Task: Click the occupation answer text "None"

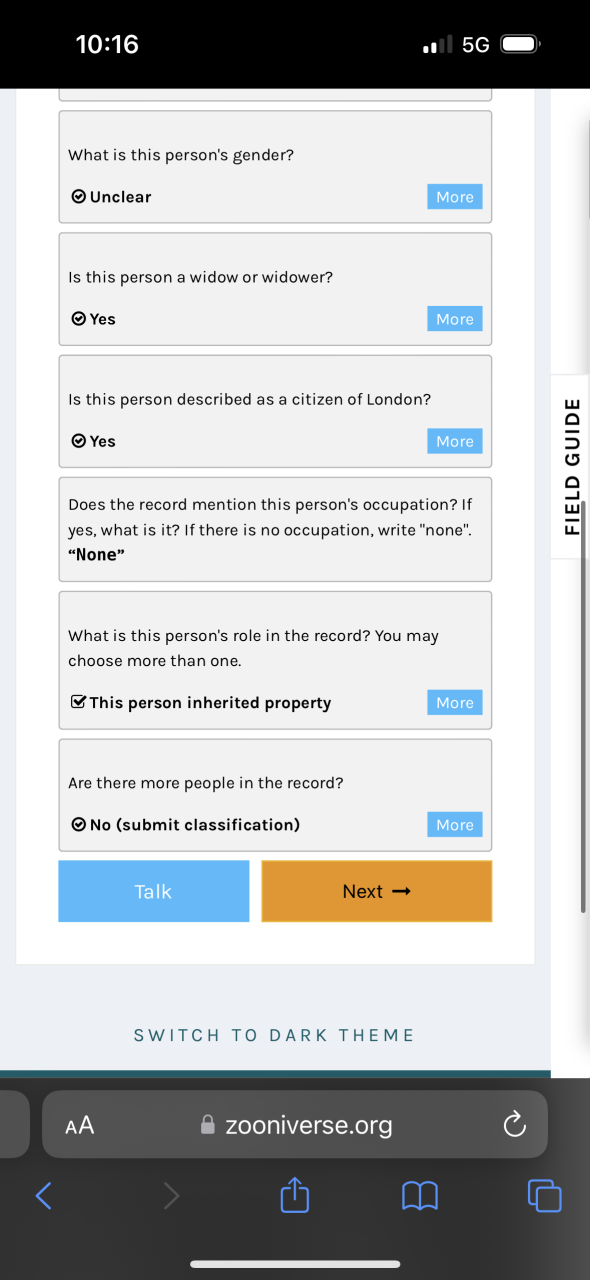Action: click(96, 554)
